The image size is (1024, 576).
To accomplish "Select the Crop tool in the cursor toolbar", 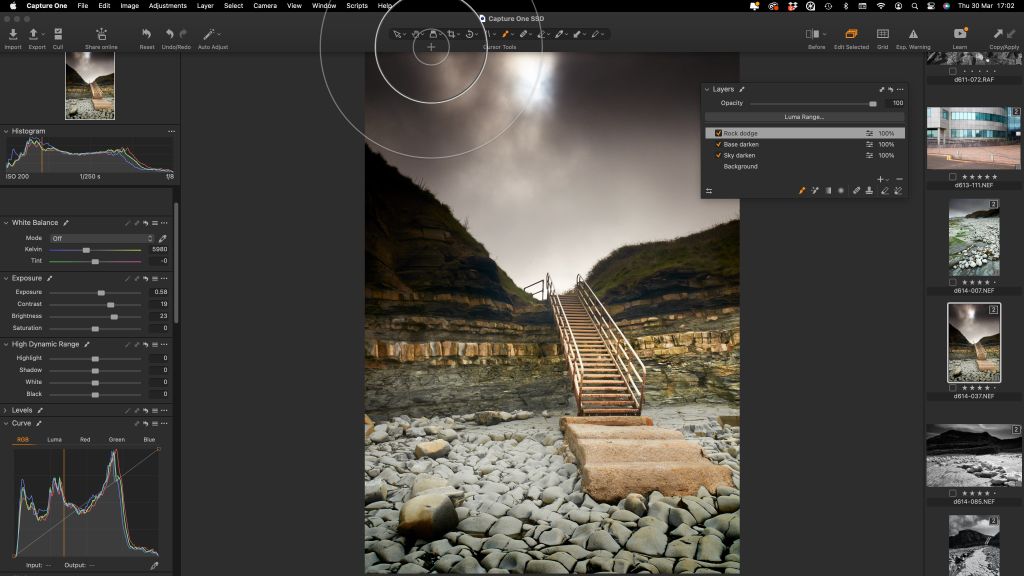I will click(453, 33).
